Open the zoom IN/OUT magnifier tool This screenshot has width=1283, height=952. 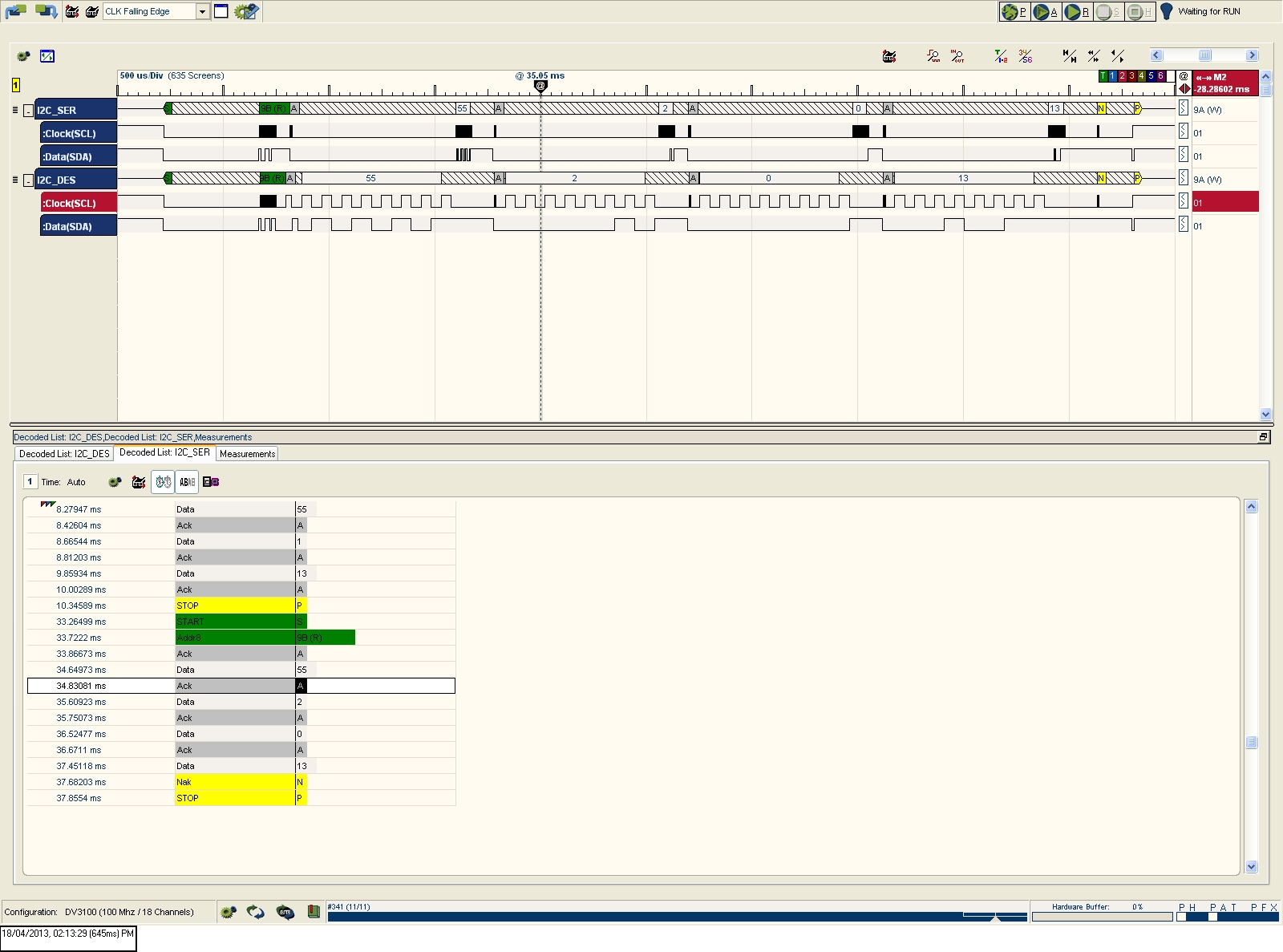957,56
